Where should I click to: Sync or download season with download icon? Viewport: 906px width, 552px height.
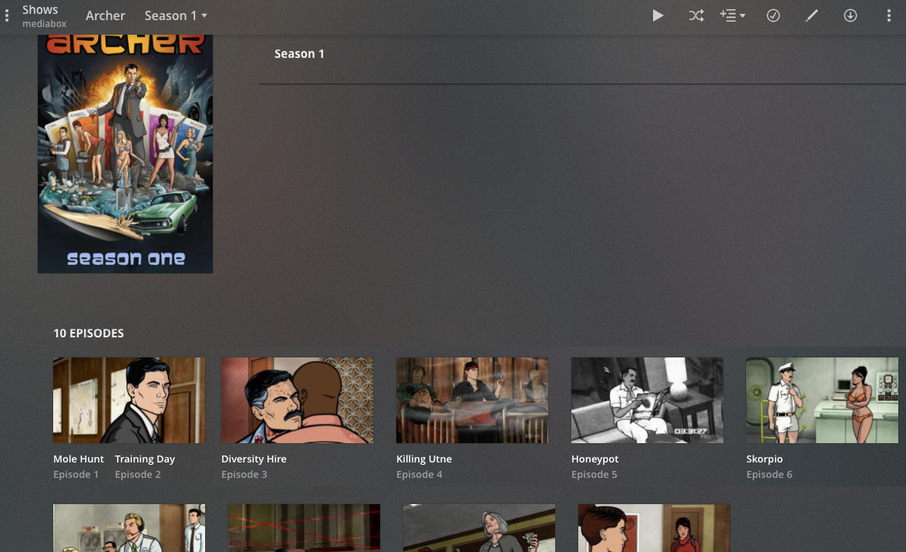tap(850, 16)
